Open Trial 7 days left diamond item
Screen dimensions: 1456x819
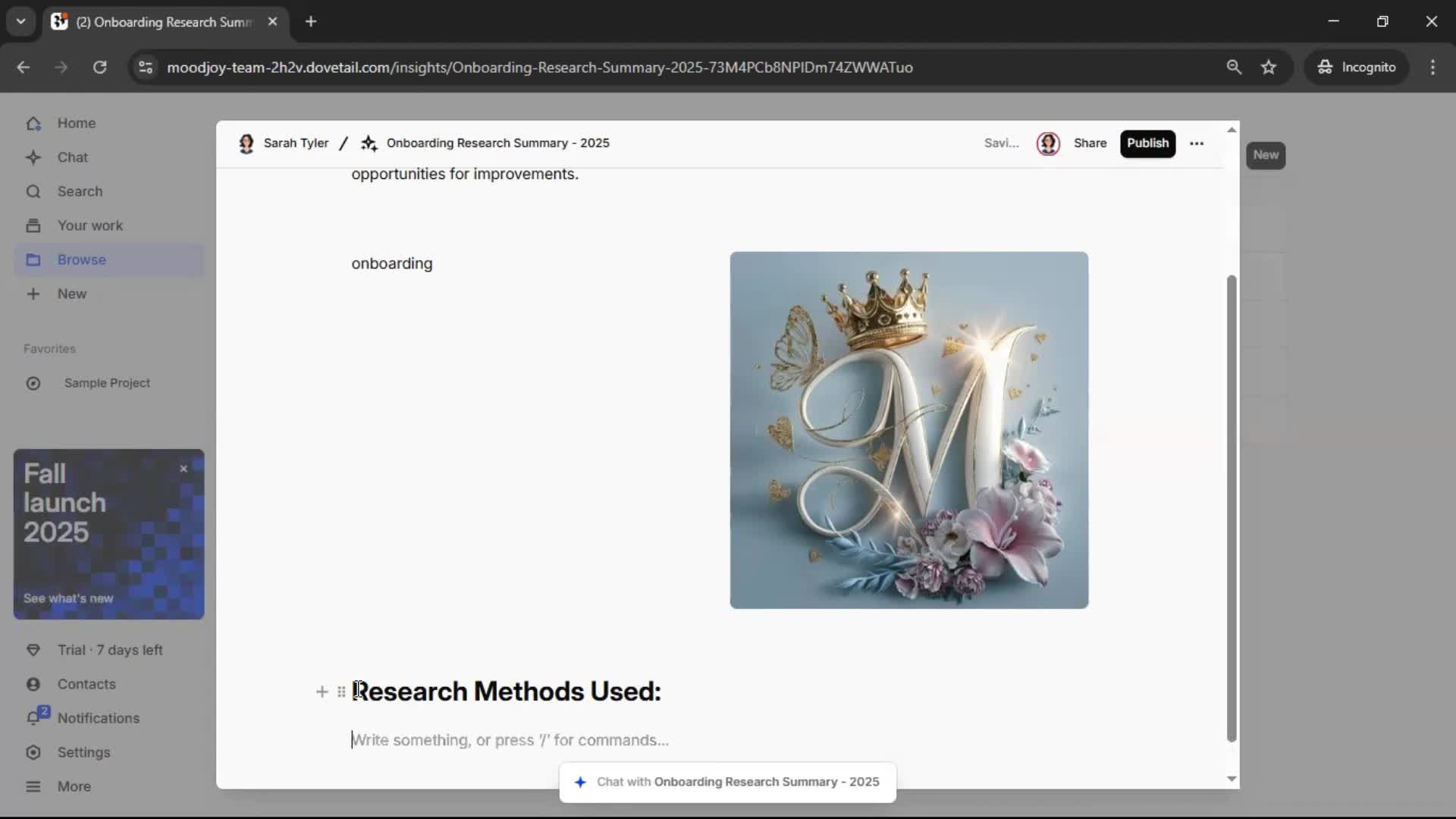tap(109, 650)
